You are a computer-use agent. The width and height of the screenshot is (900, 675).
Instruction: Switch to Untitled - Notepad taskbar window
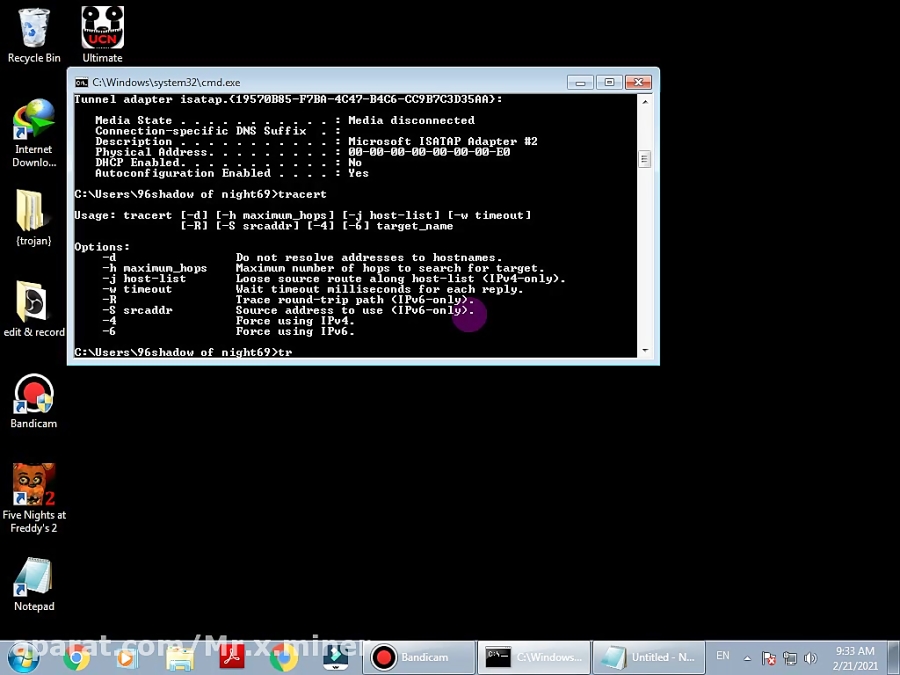pyautogui.click(x=649, y=657)
